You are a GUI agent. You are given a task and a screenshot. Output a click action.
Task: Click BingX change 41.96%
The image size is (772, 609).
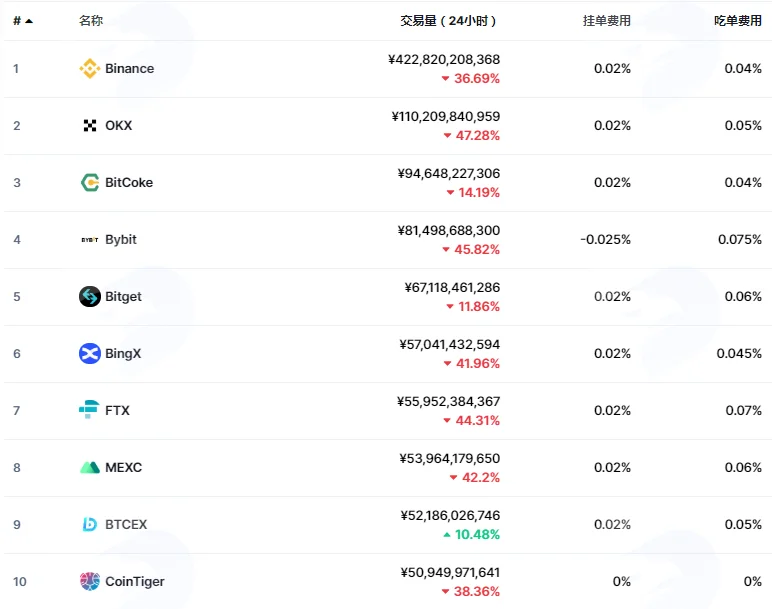[472, 364]
